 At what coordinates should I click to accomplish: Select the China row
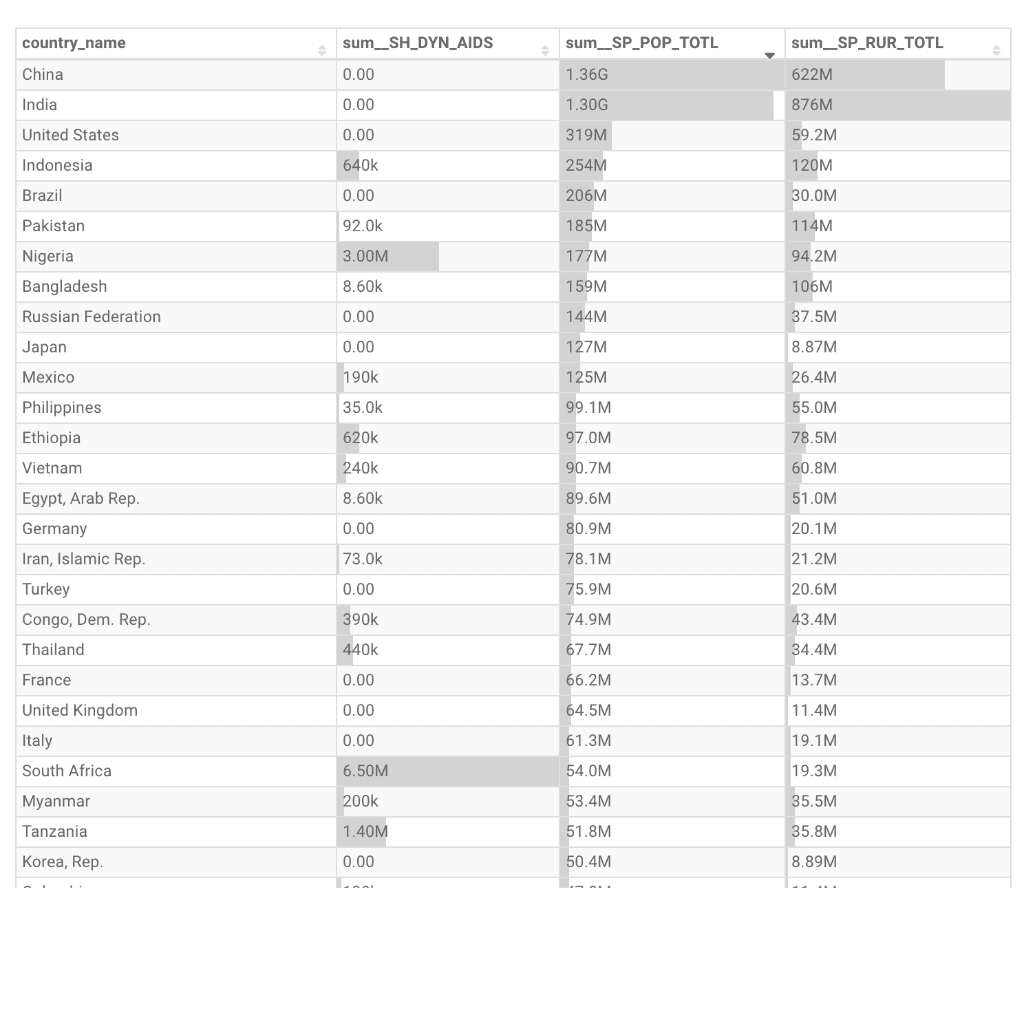click(513, 74)
